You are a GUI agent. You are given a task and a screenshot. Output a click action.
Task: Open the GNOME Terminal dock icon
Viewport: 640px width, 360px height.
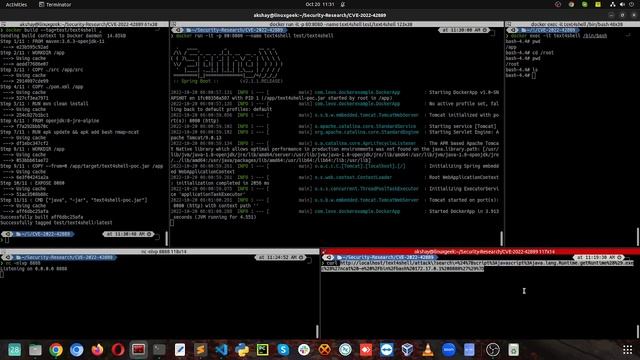click(159, 350)
